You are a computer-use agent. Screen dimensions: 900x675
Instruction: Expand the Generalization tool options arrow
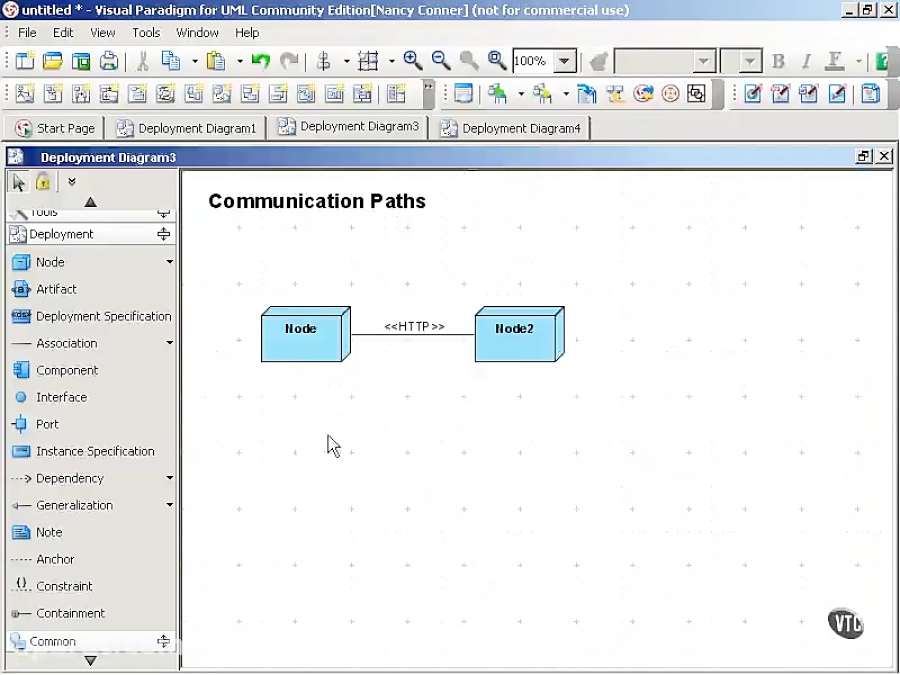coord(168,505)
